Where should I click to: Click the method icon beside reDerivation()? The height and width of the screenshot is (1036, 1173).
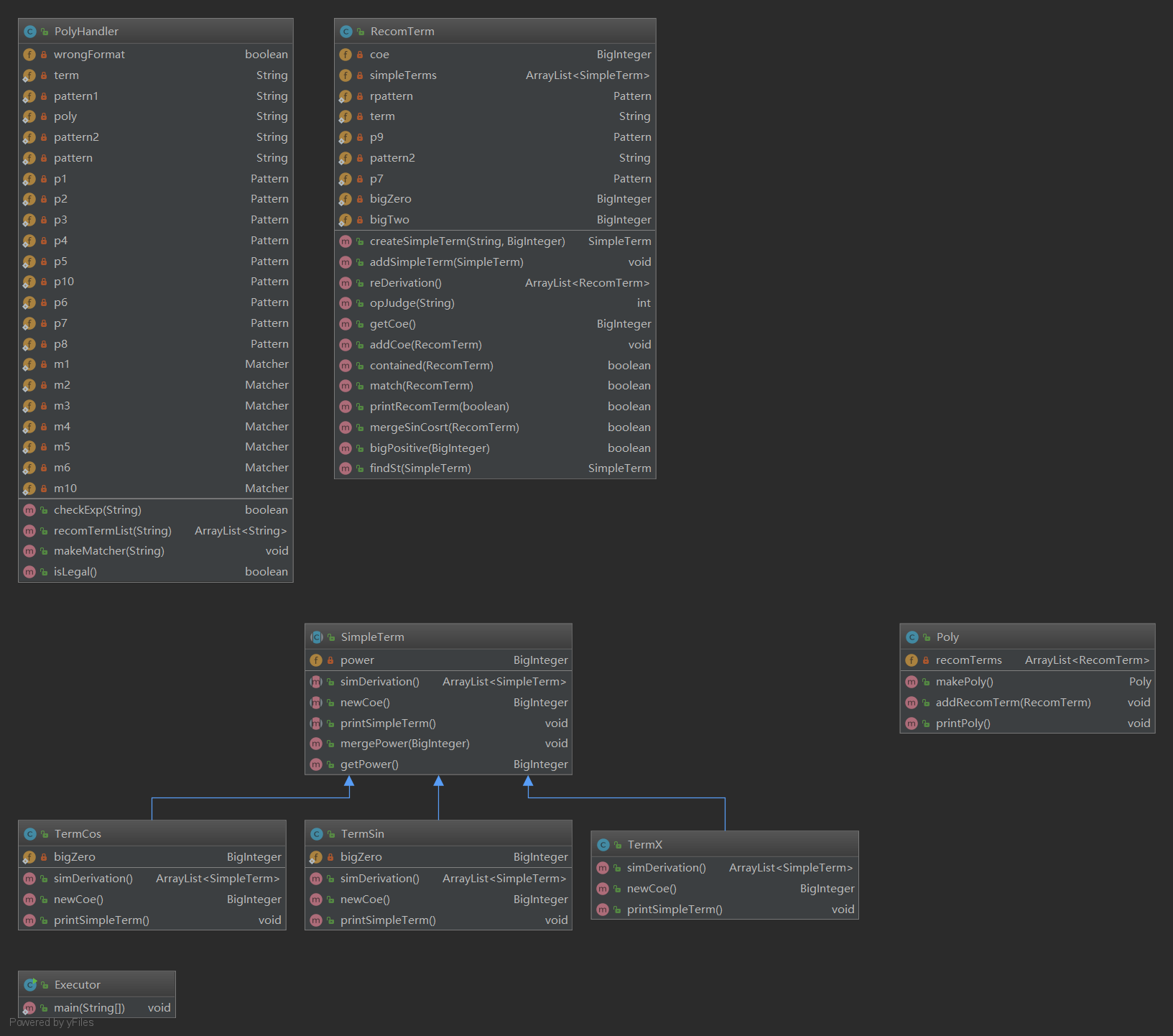(x=345, y=283)
